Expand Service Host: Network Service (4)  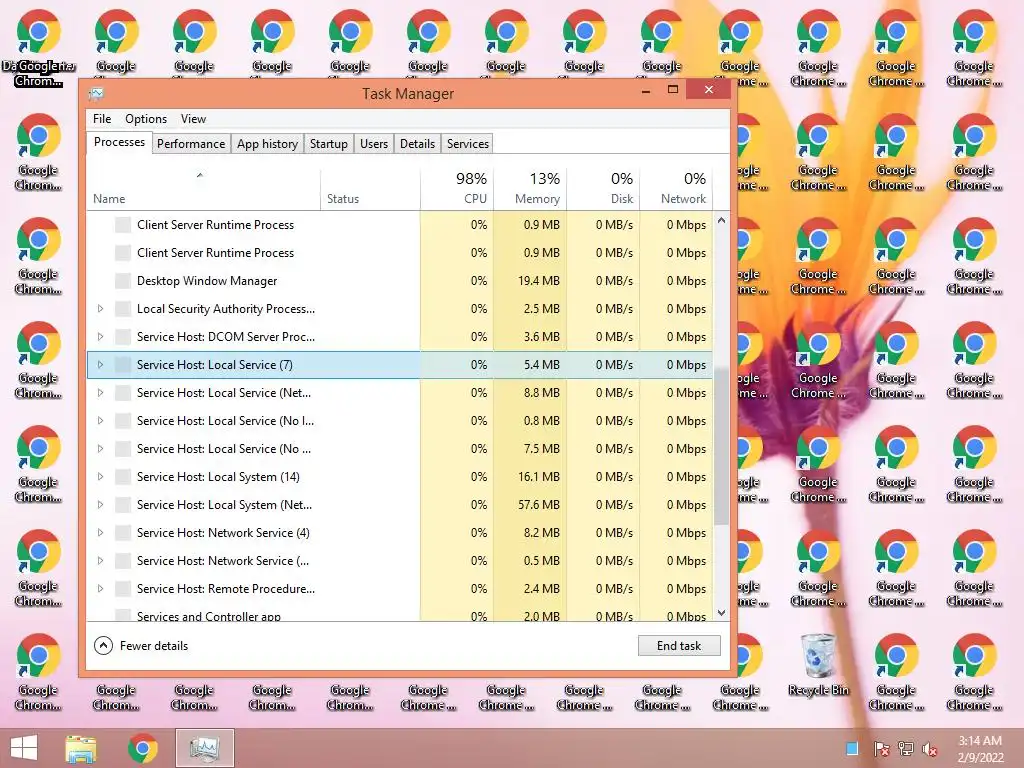point(100,533)
